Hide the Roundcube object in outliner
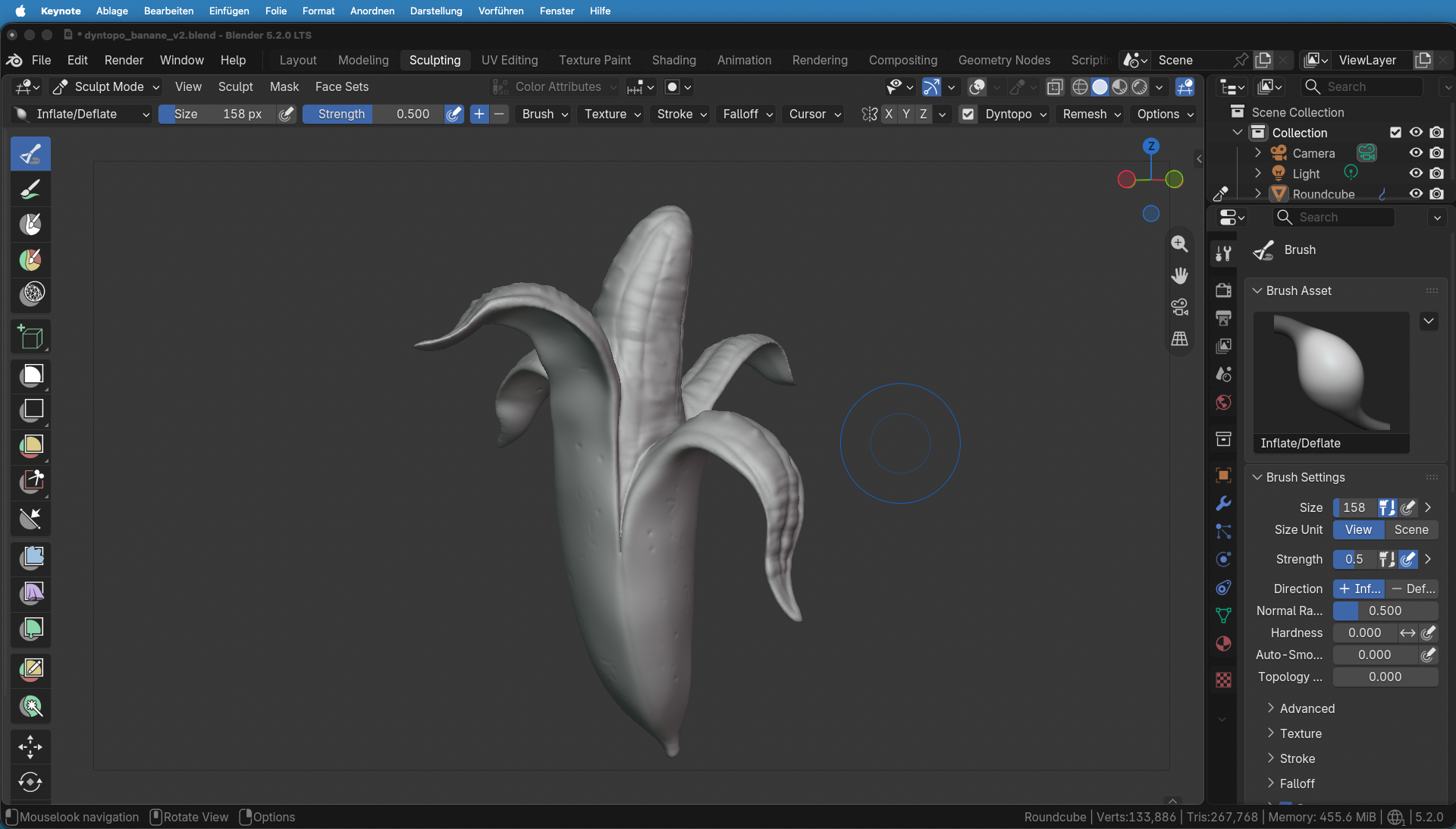Image resolution: width=1456 pixels, height=829 pixels. (x=1415, y=193)
